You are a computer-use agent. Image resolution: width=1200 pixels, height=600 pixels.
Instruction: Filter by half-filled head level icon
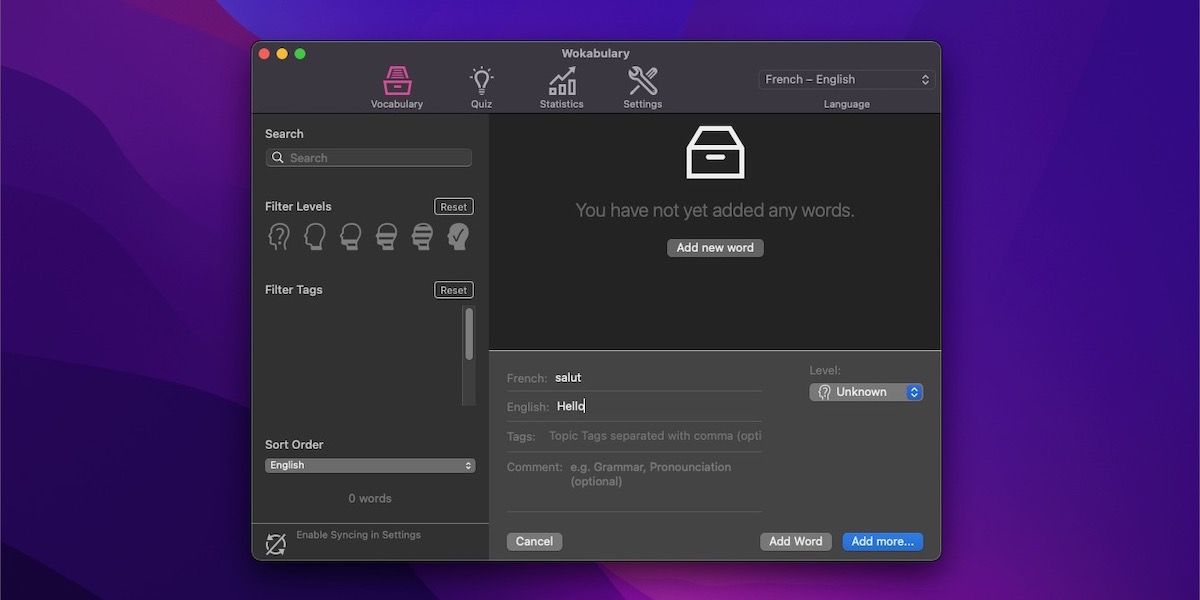click(387, 237)
